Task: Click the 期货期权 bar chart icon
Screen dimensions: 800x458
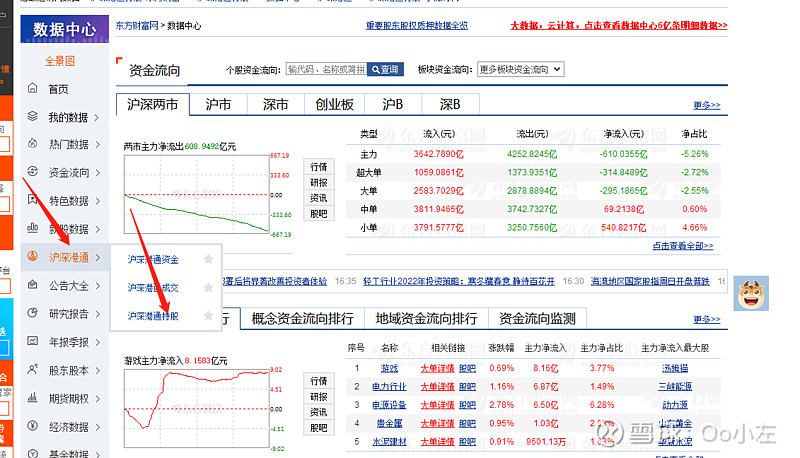Action: pos(33,397)
